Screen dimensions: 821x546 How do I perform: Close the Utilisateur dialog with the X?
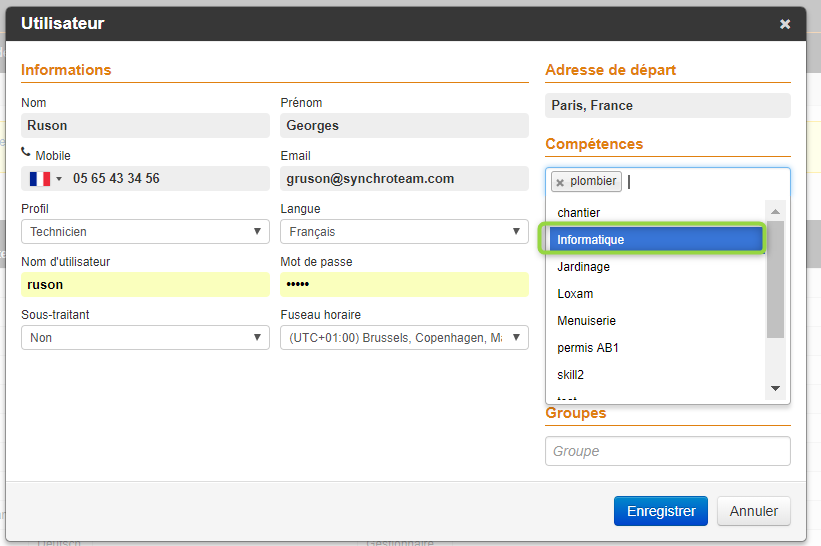pos(784,24)
